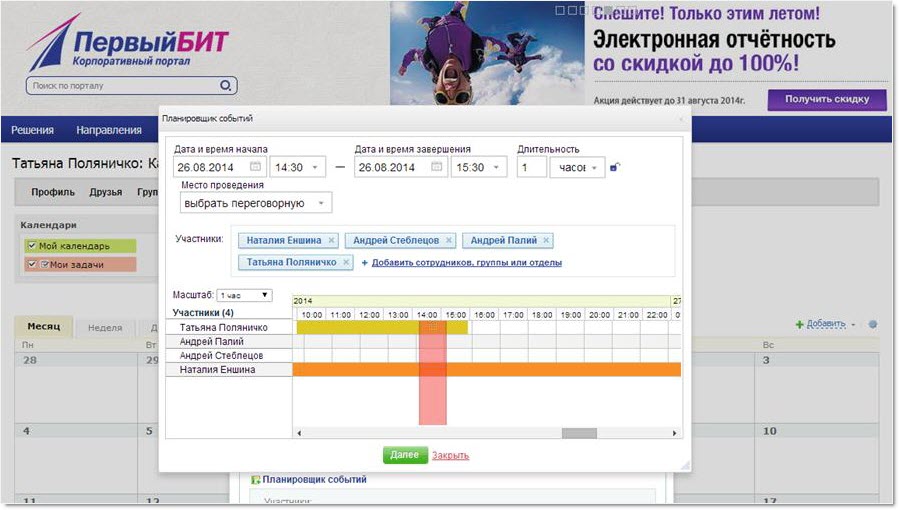The image size is (899, 510).
Task: Open the Масштаб scale dropdown
Action: click(x=244, y=295)
